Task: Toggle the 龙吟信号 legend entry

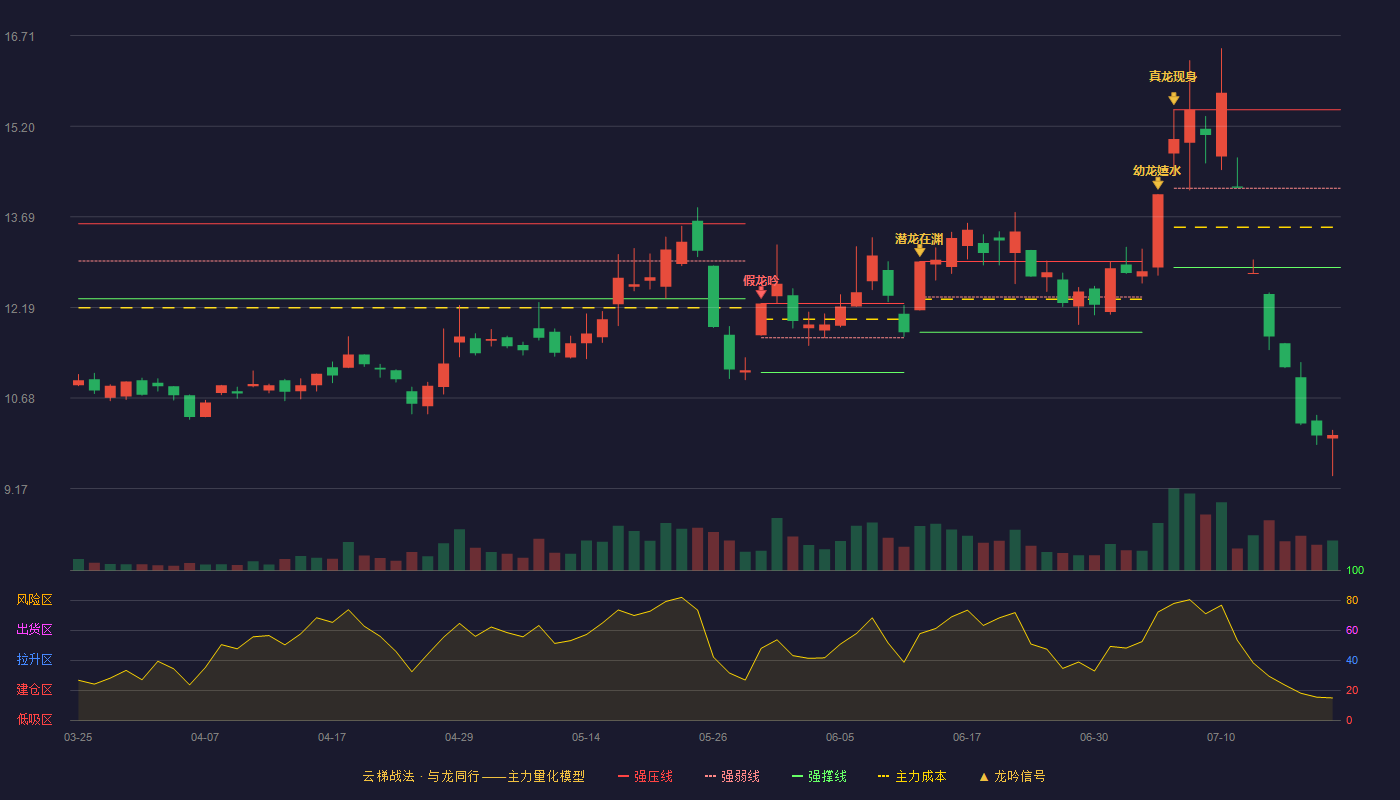Action: (1012, 776)
